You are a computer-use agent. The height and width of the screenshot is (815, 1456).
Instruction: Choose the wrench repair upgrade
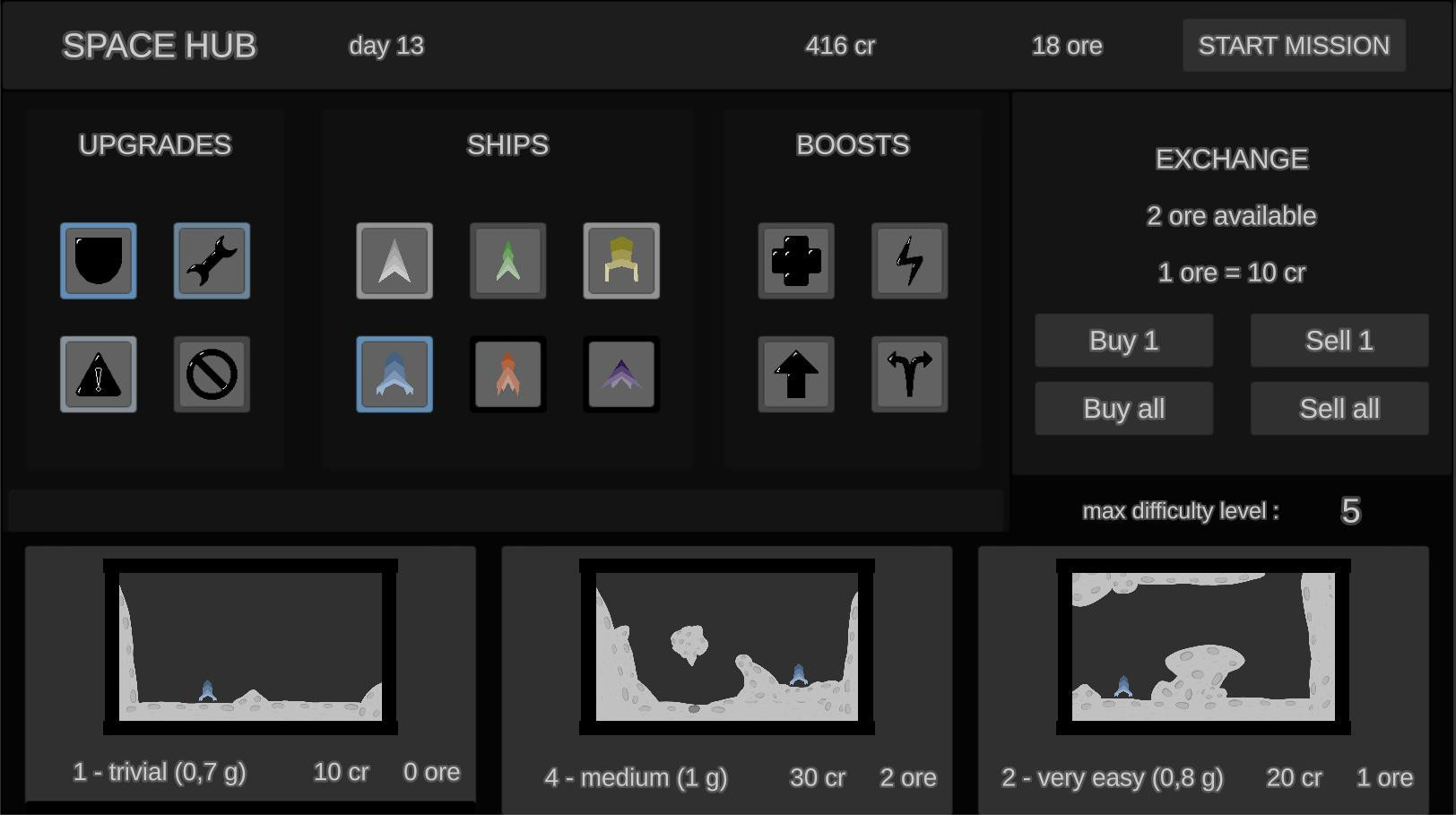pyautogui.click(x=212, y=261)
